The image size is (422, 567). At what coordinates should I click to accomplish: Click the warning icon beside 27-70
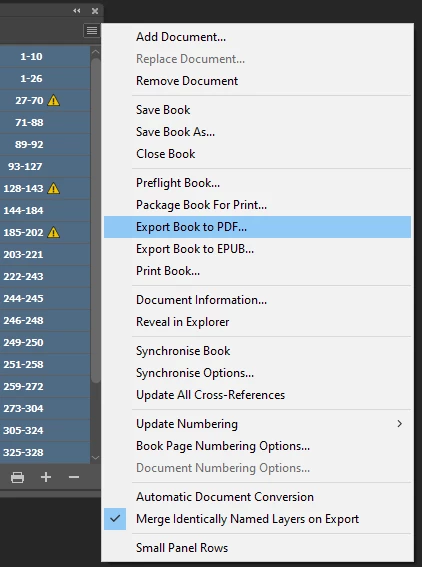tap(54, 100)
